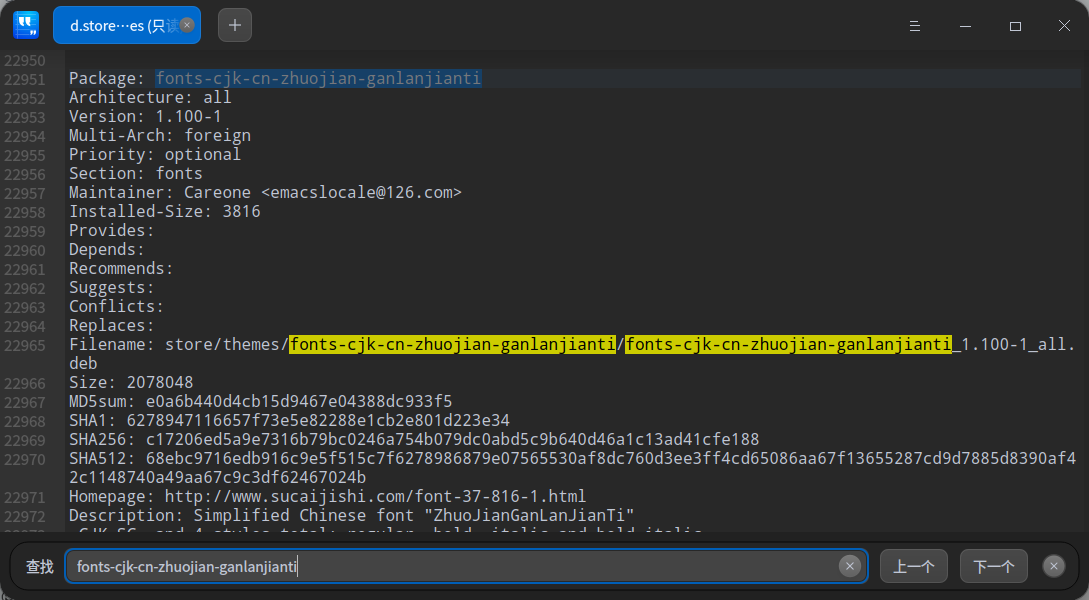The image size is (1089, 600).
Task: Click the Homepage sucaijishi.com URL
Action: [x=375, y=497]
